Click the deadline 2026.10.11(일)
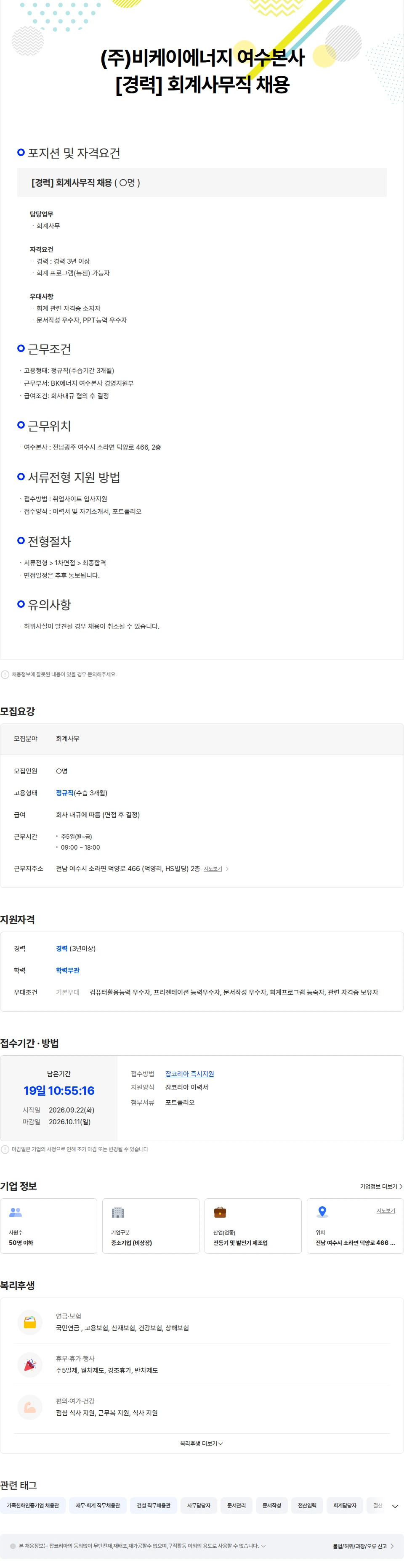The height and width of the screenshot is (1568, 404). click(69, 1122)
